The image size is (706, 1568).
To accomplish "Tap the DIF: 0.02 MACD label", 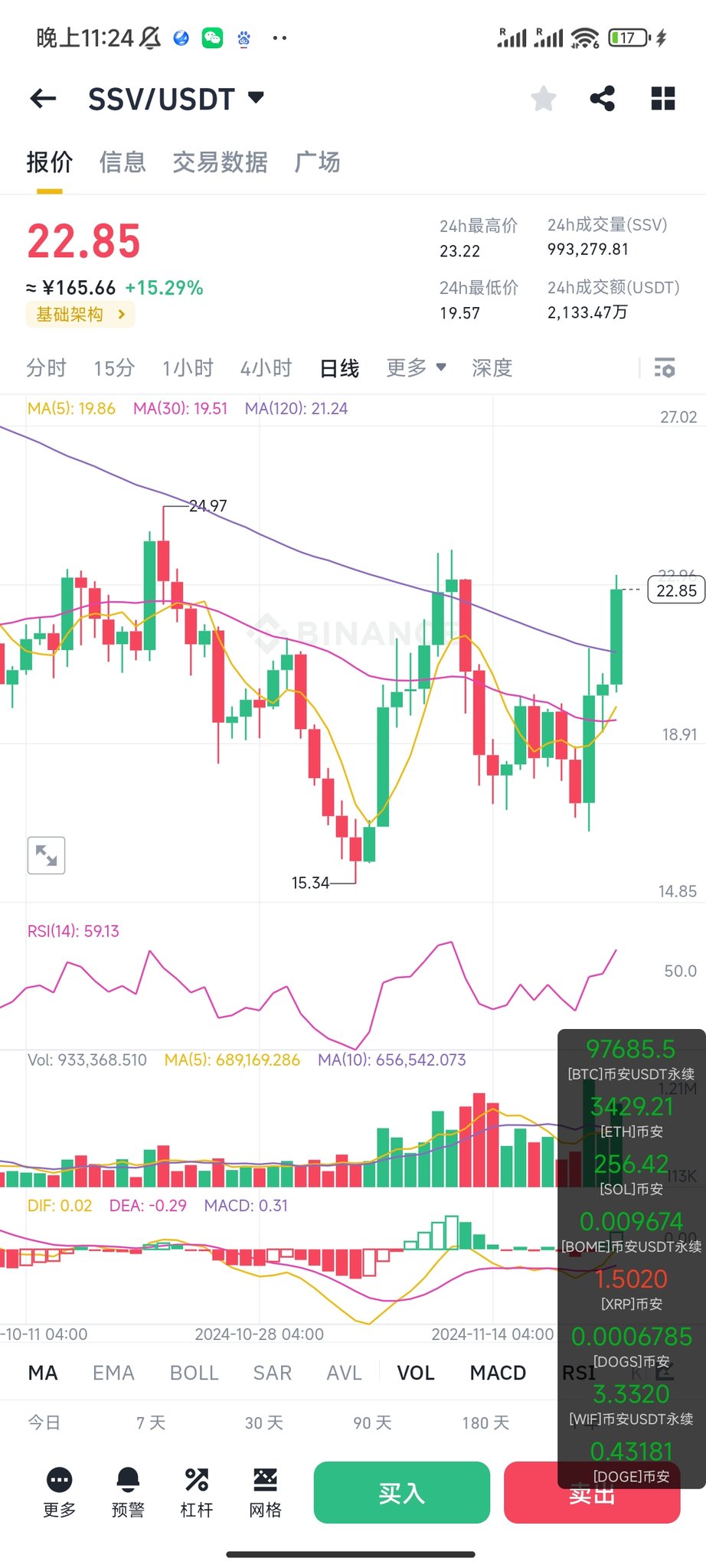I will (60, 1205).
